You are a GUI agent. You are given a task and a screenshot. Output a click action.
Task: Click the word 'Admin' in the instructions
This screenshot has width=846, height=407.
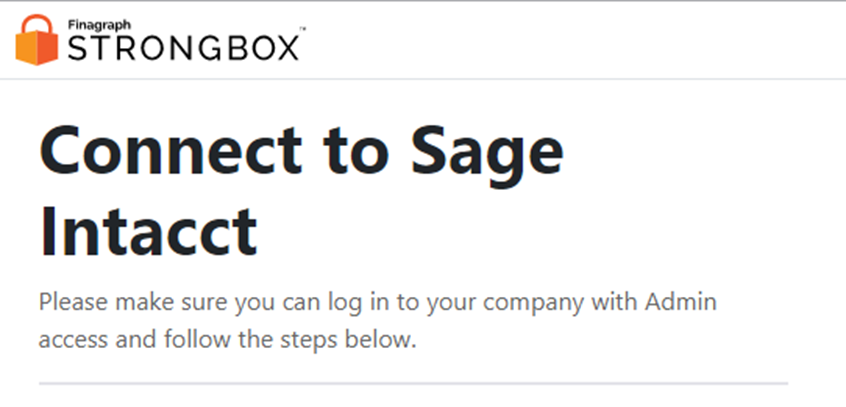(681, 302)
